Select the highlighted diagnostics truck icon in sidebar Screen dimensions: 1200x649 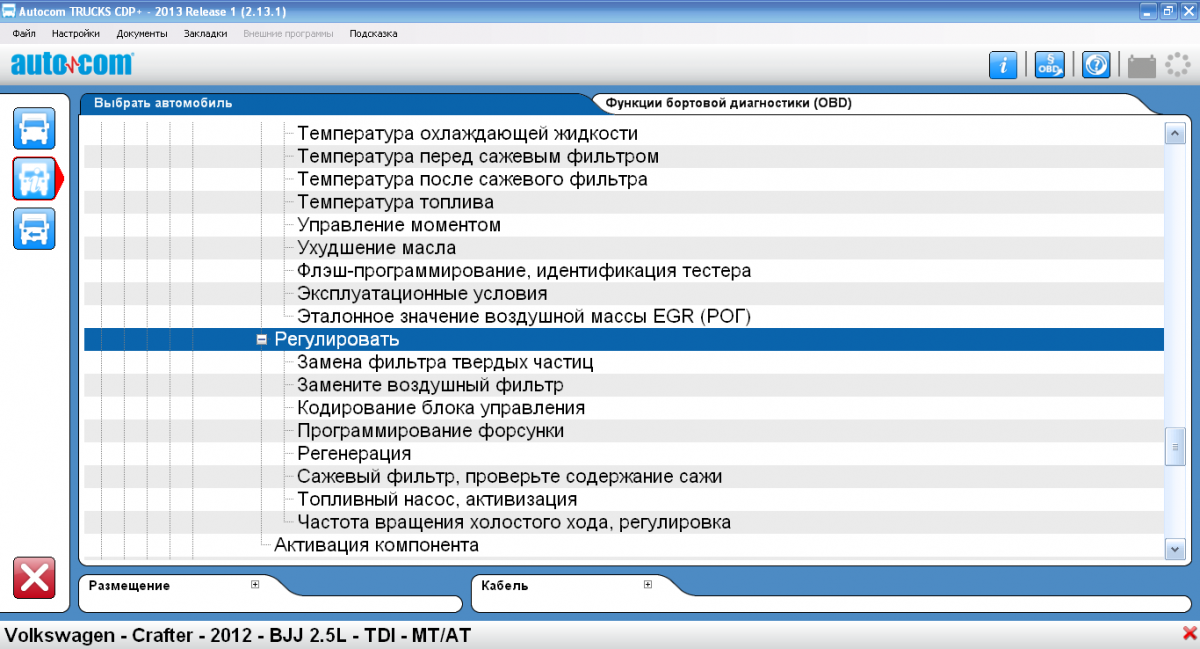(34, 178)
